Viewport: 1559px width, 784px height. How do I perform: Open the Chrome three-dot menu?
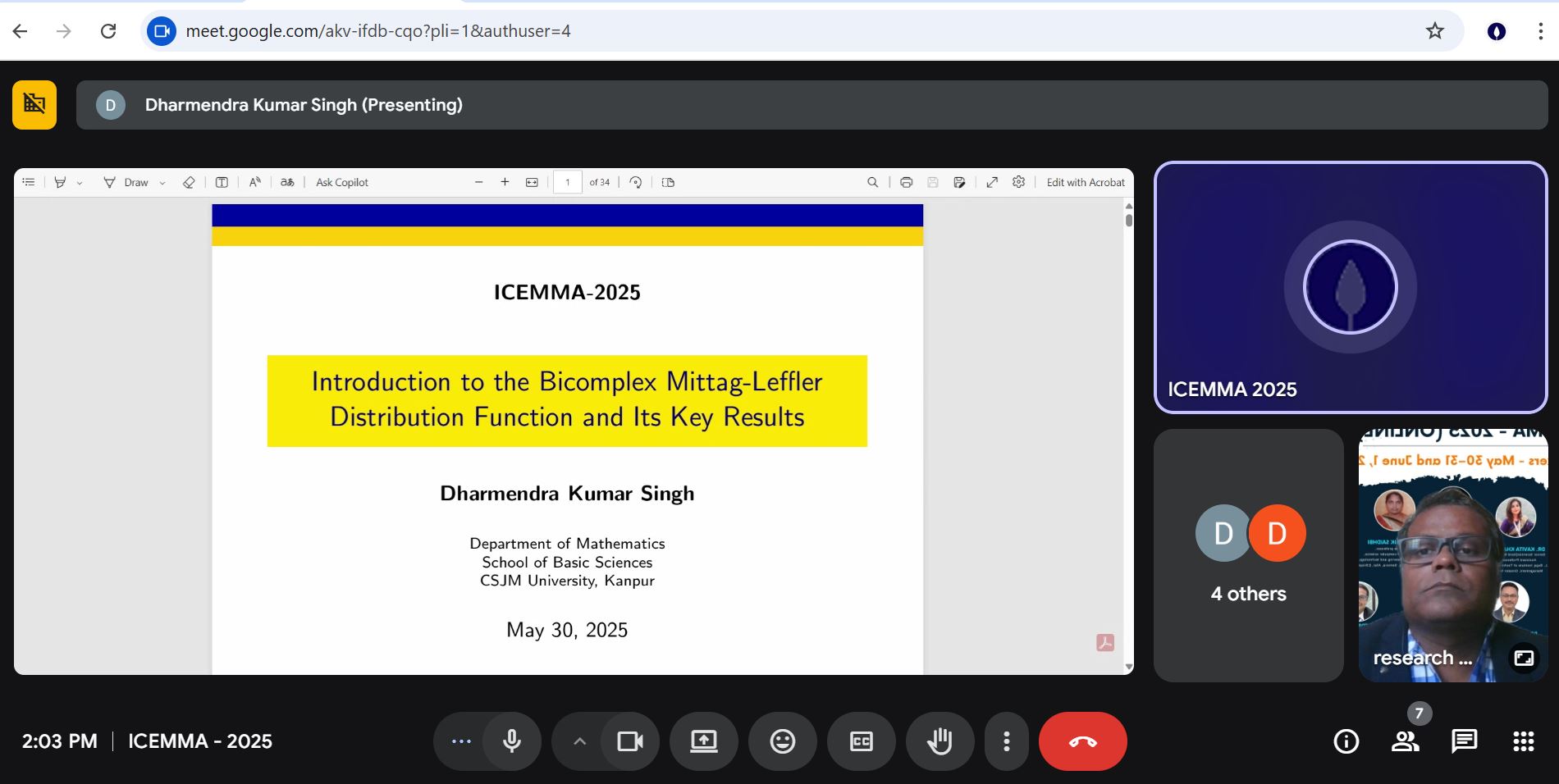(x=1540, y=31)
